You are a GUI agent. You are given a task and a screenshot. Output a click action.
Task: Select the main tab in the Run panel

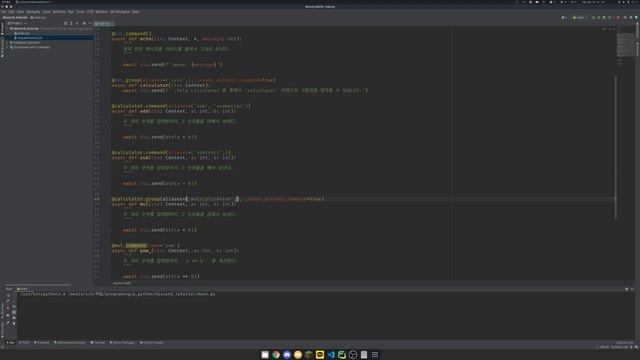point(22,289)
